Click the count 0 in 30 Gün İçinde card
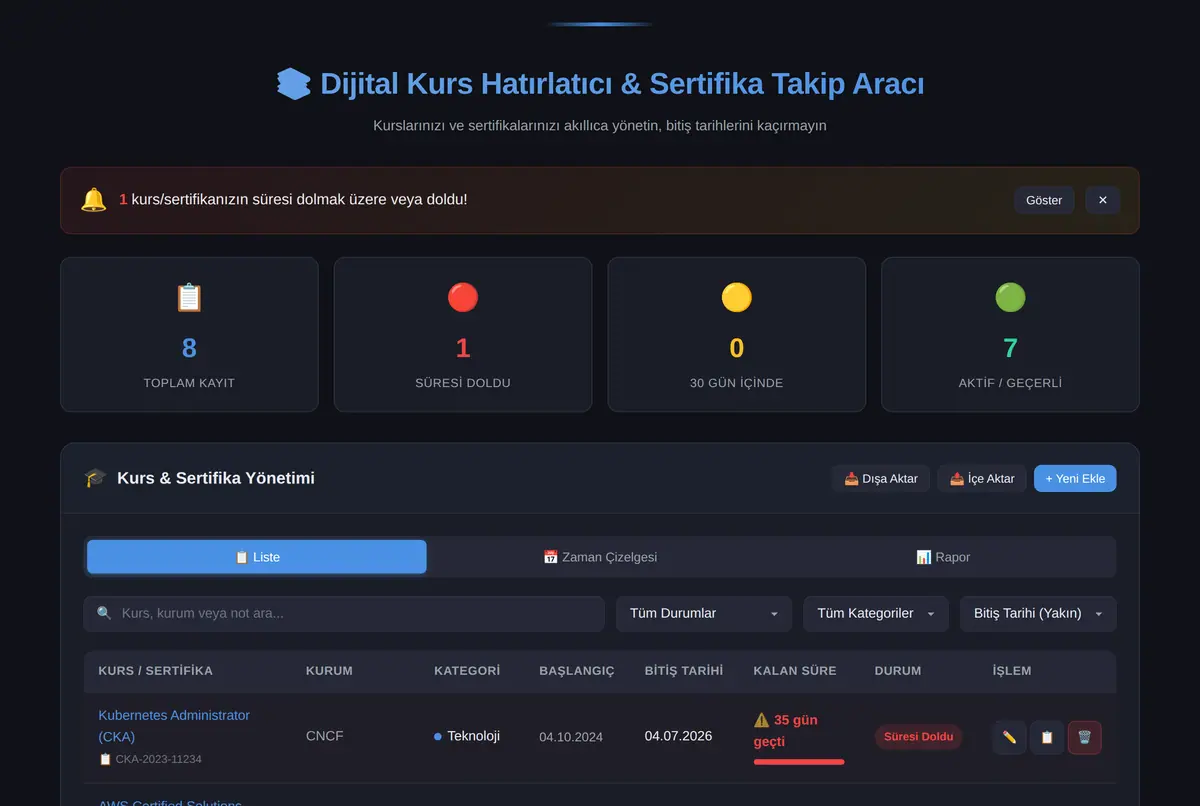 [x=737, y=348]
